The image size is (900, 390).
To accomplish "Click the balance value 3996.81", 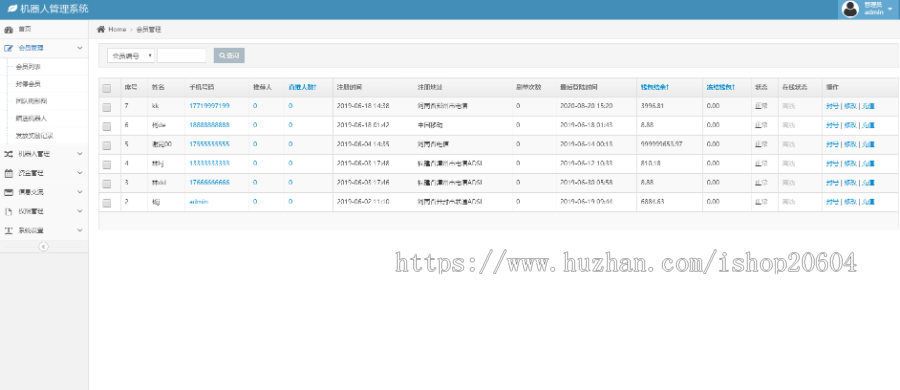I will click(652, 106).
